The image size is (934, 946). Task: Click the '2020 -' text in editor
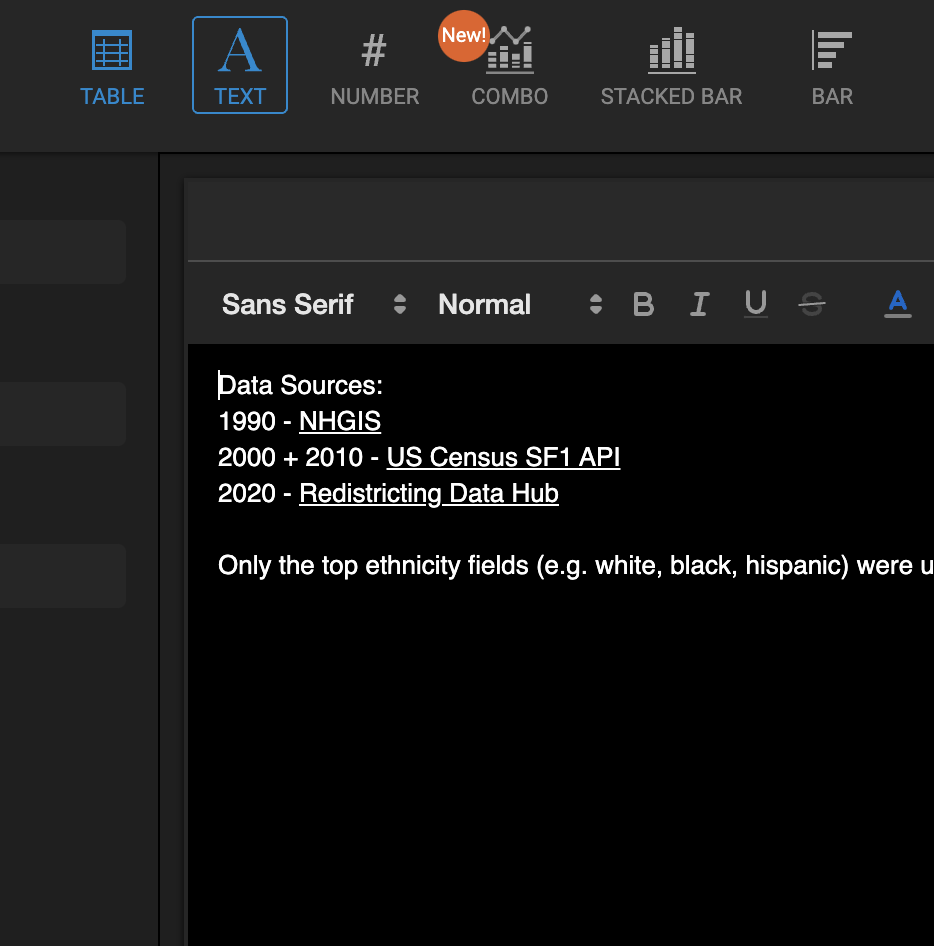click(x=255, y=494)
